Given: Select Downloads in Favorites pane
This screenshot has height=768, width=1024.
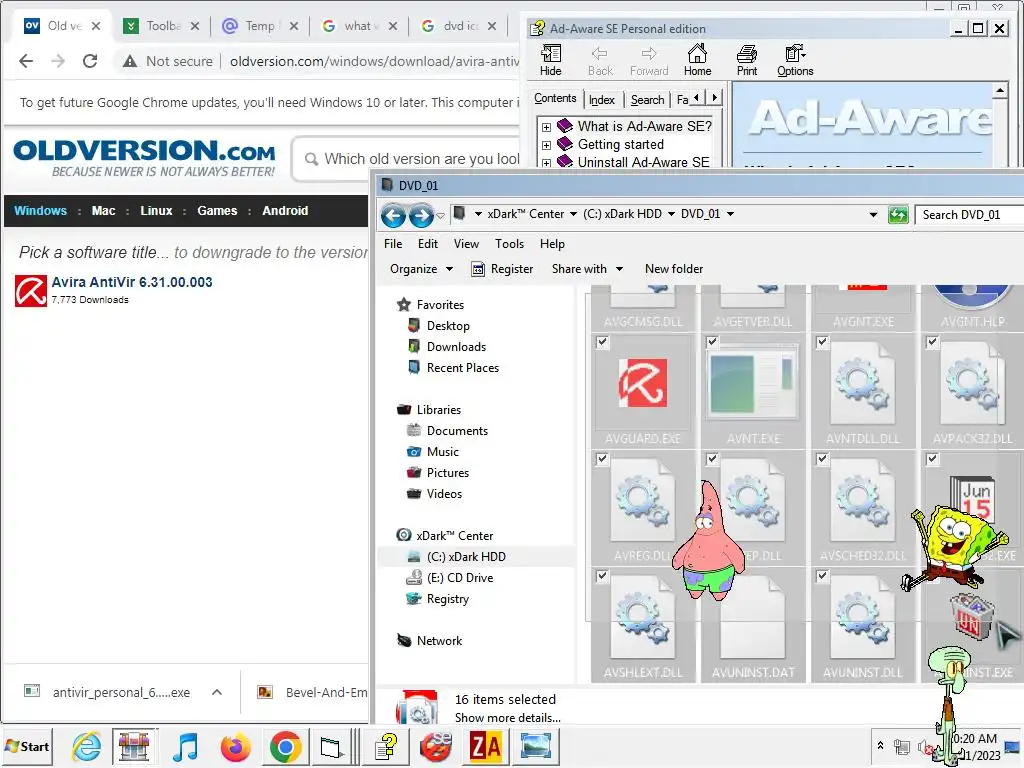Looking at the screenshot, I should click(456, 347).
